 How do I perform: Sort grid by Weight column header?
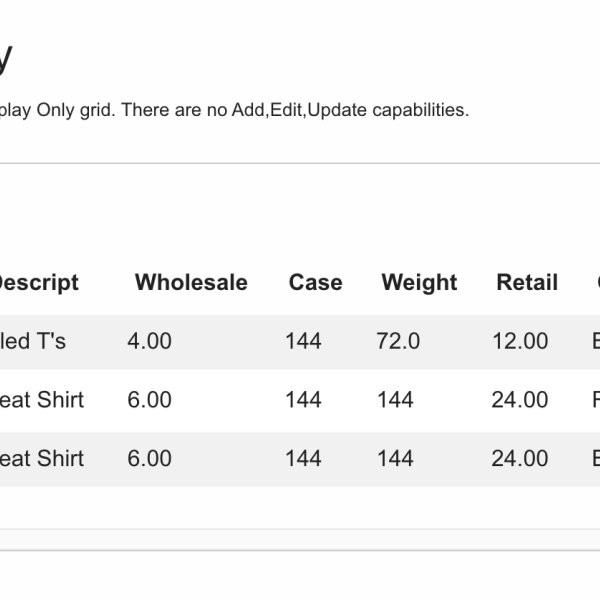coord(419,283)
